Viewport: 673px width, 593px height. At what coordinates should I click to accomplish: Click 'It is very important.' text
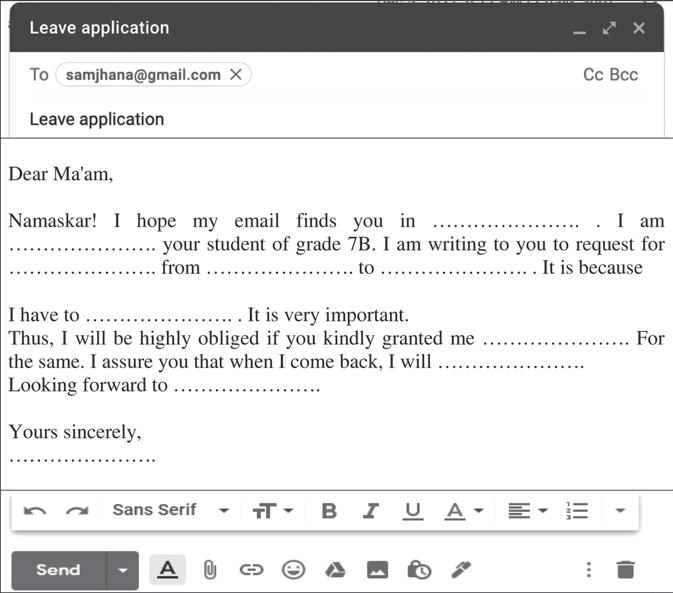click(x=328, y=315)
